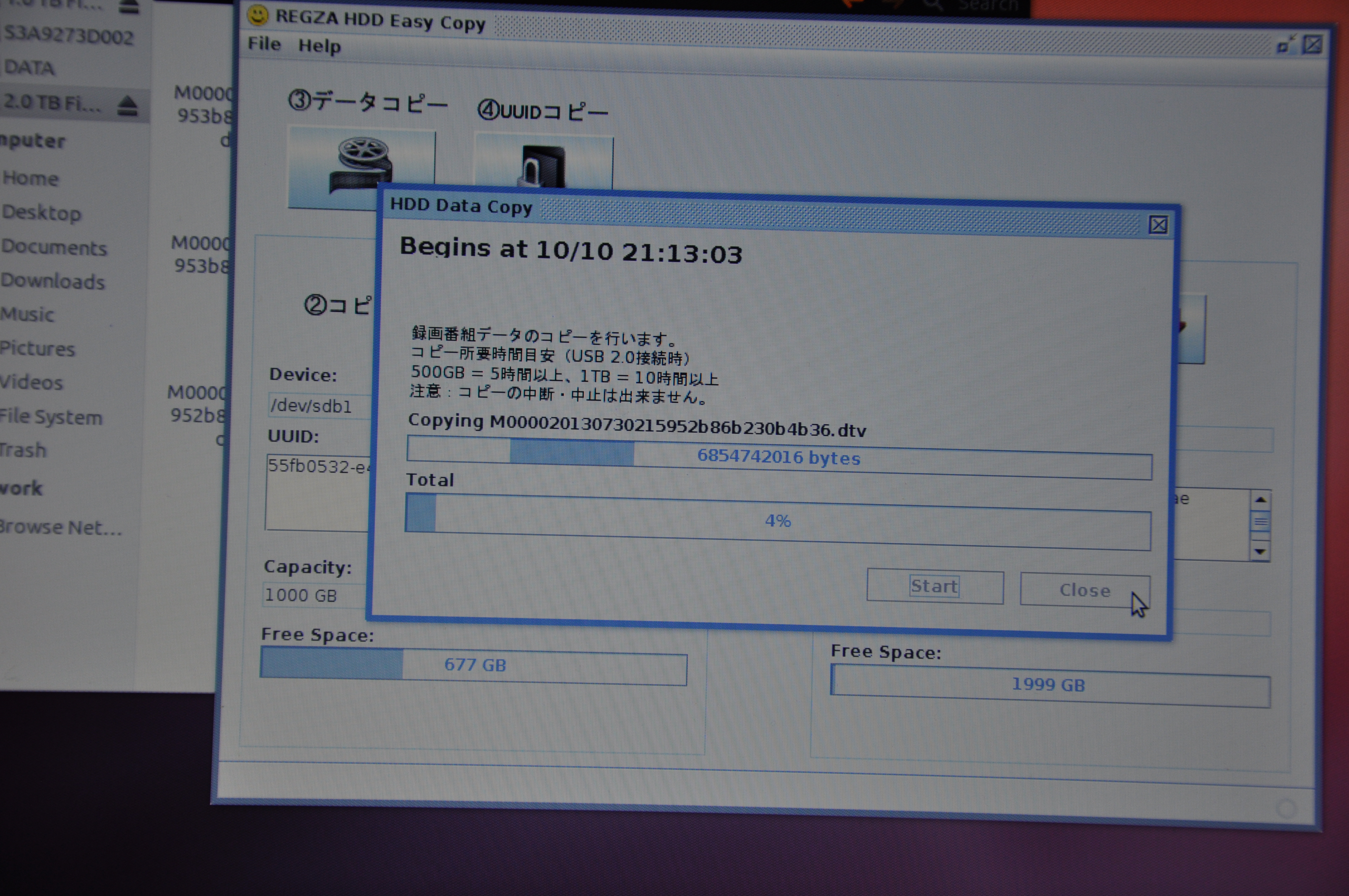Screen dimensions: 1349x896
Task: Click the smiley icon in REGZA title bar
Action: pyautogui.click(x=258, y=16)
